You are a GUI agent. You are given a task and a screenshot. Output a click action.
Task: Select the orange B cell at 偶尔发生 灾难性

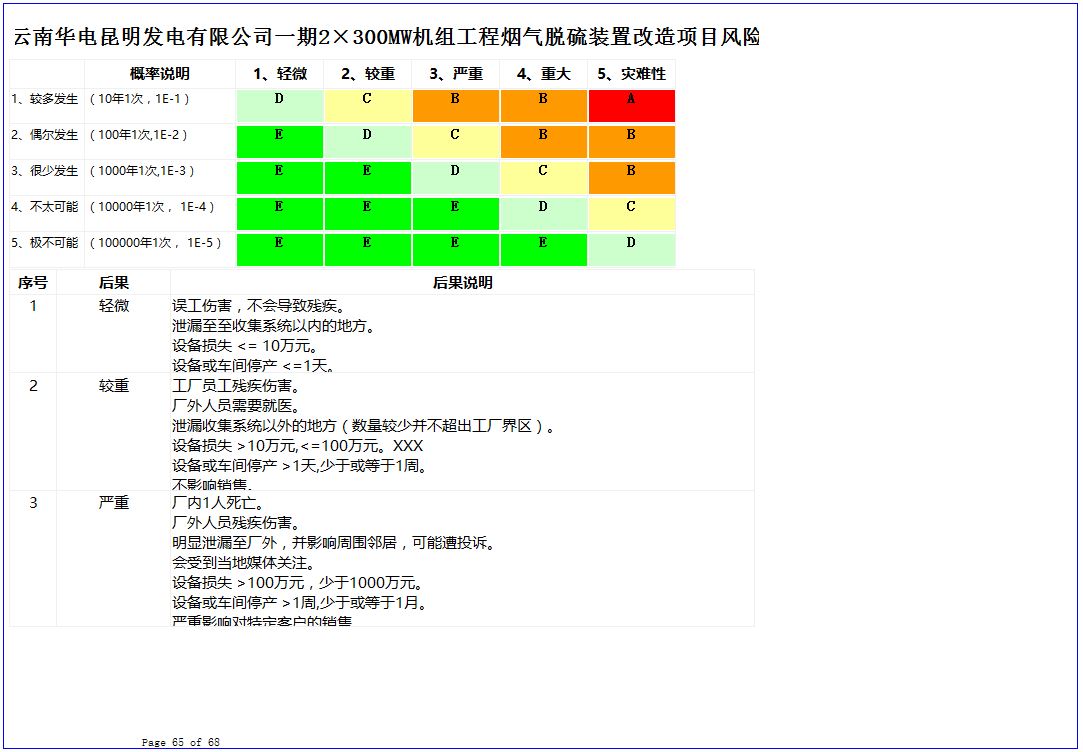(x=631, y=142)
